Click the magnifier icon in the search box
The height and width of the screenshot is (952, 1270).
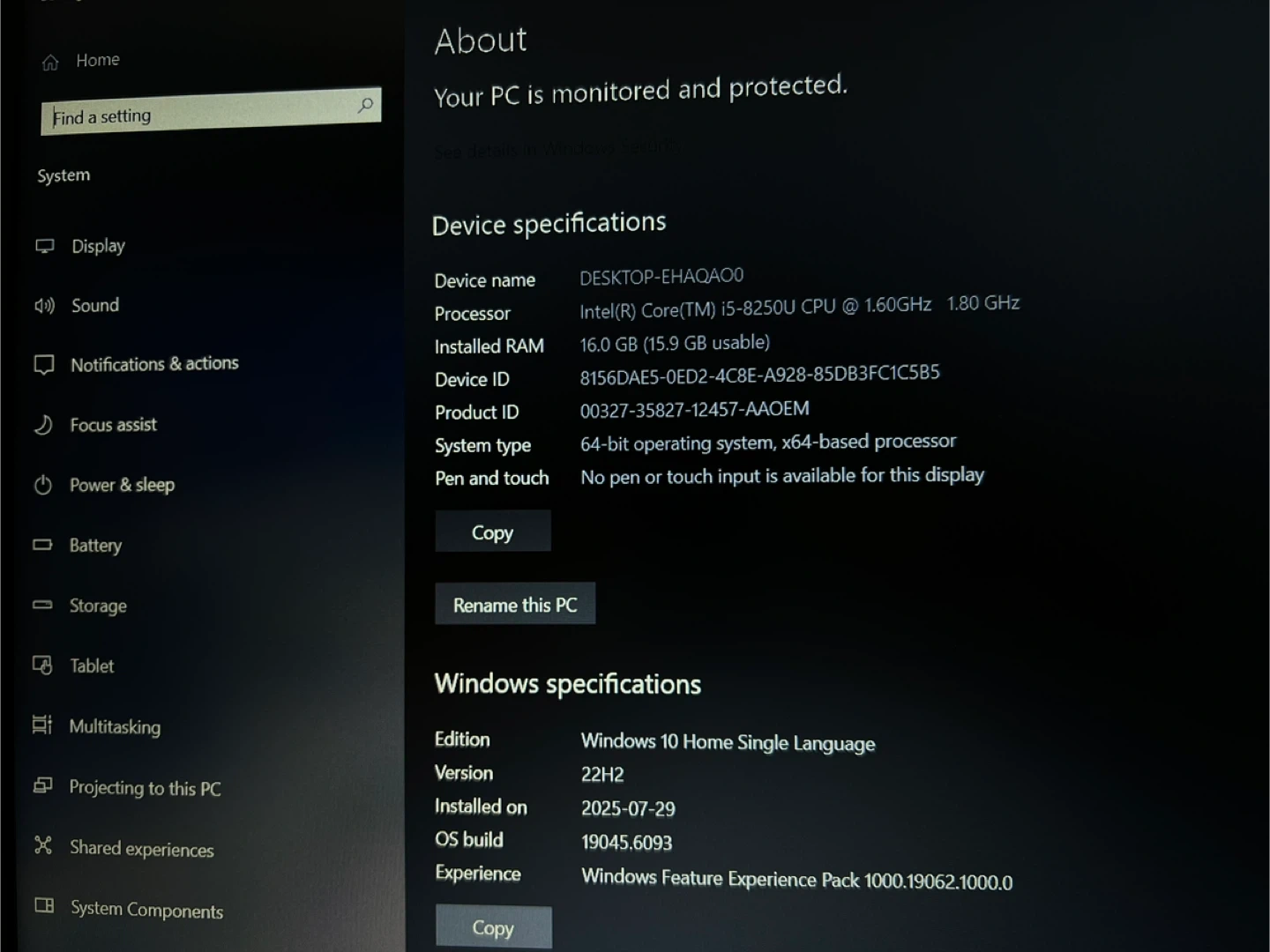tap(365, 106)
